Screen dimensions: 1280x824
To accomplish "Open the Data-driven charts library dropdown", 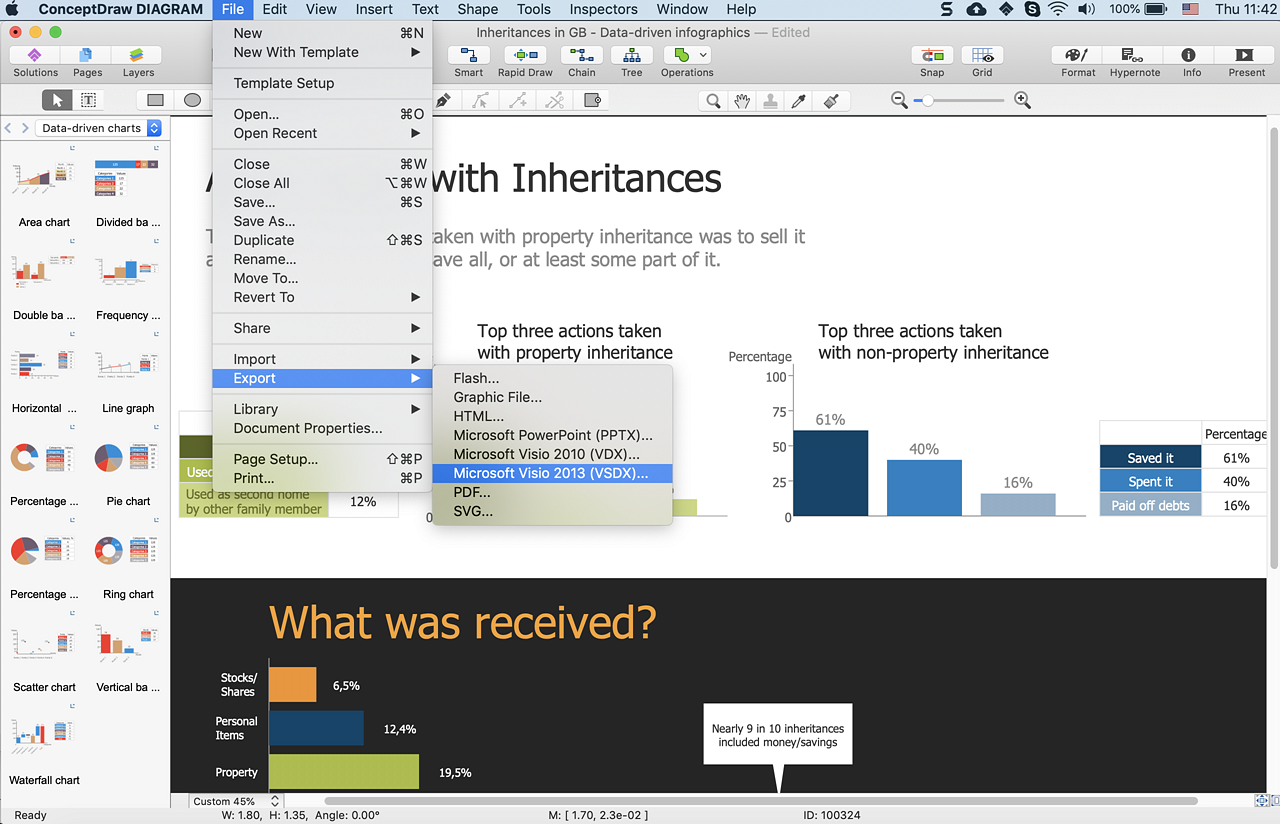I will tap(98, 128).
